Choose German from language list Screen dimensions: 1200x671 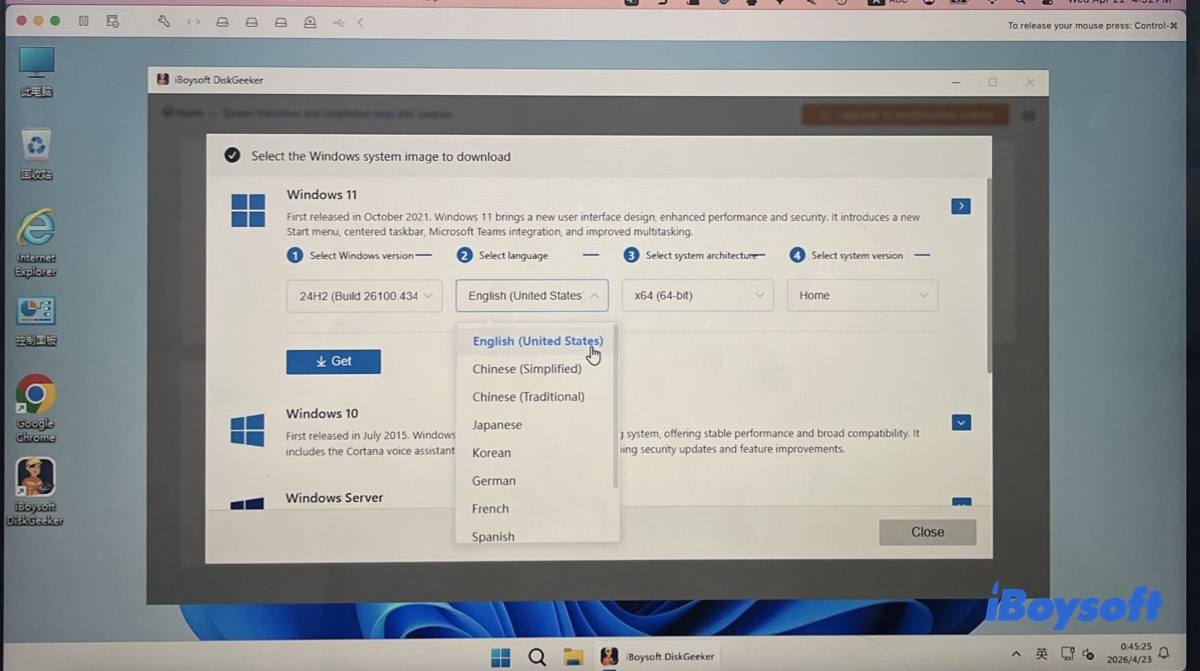tap(494, 481)
